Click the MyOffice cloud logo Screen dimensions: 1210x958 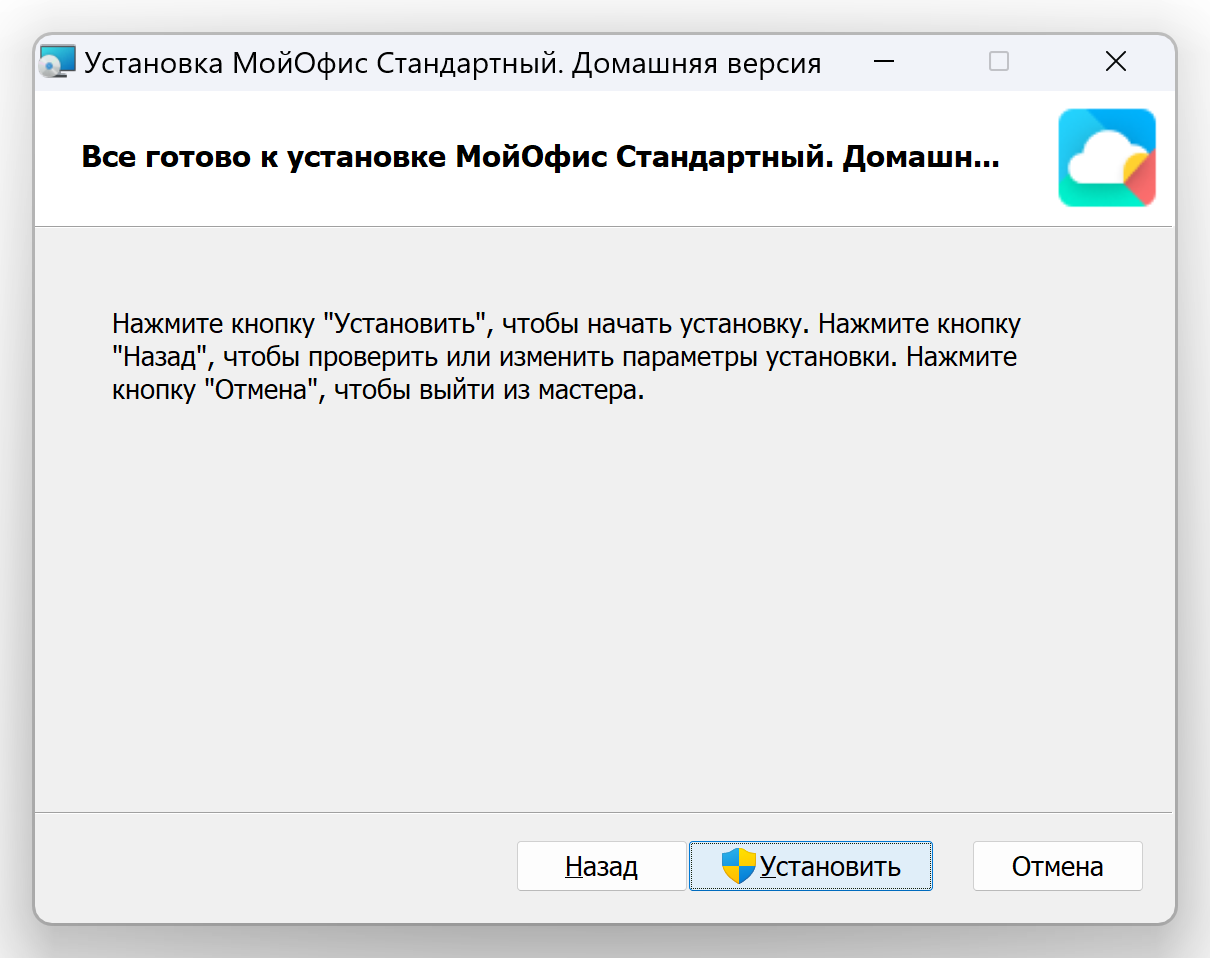(1106, 158)
